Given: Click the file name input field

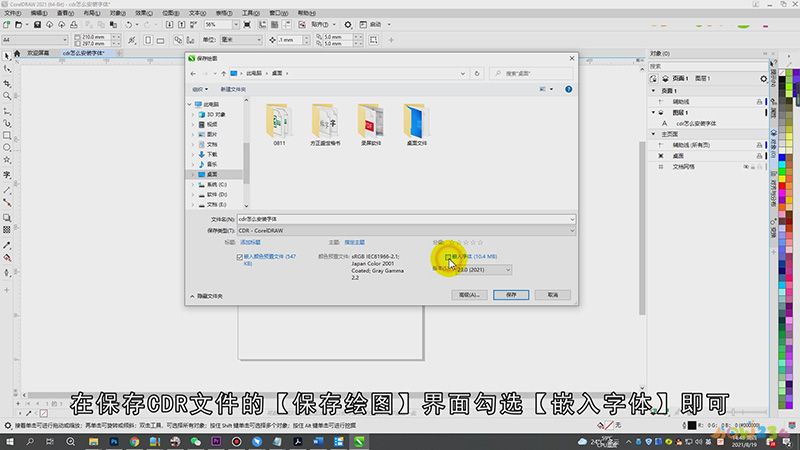Looking at the screenshot, I should (406, 219).
